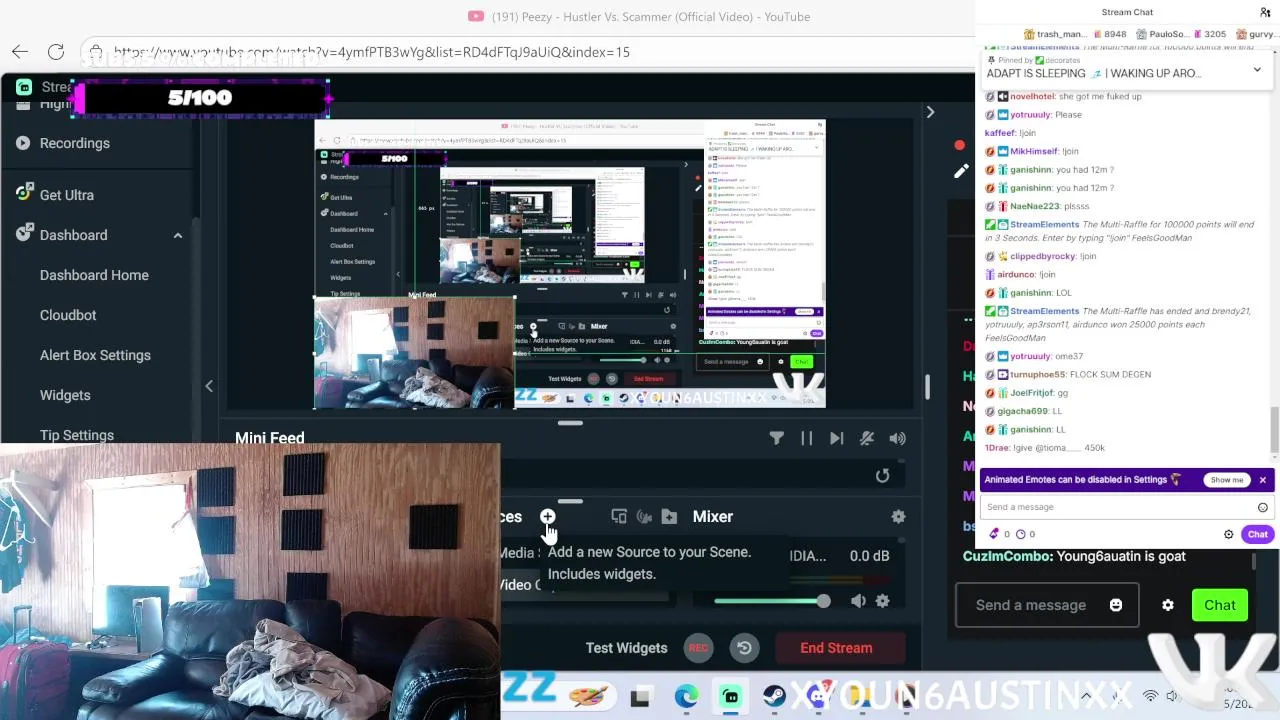1280x720 pixels.
Task: Click MikHimself username in chat
Action: click(x=1033, y=151)
